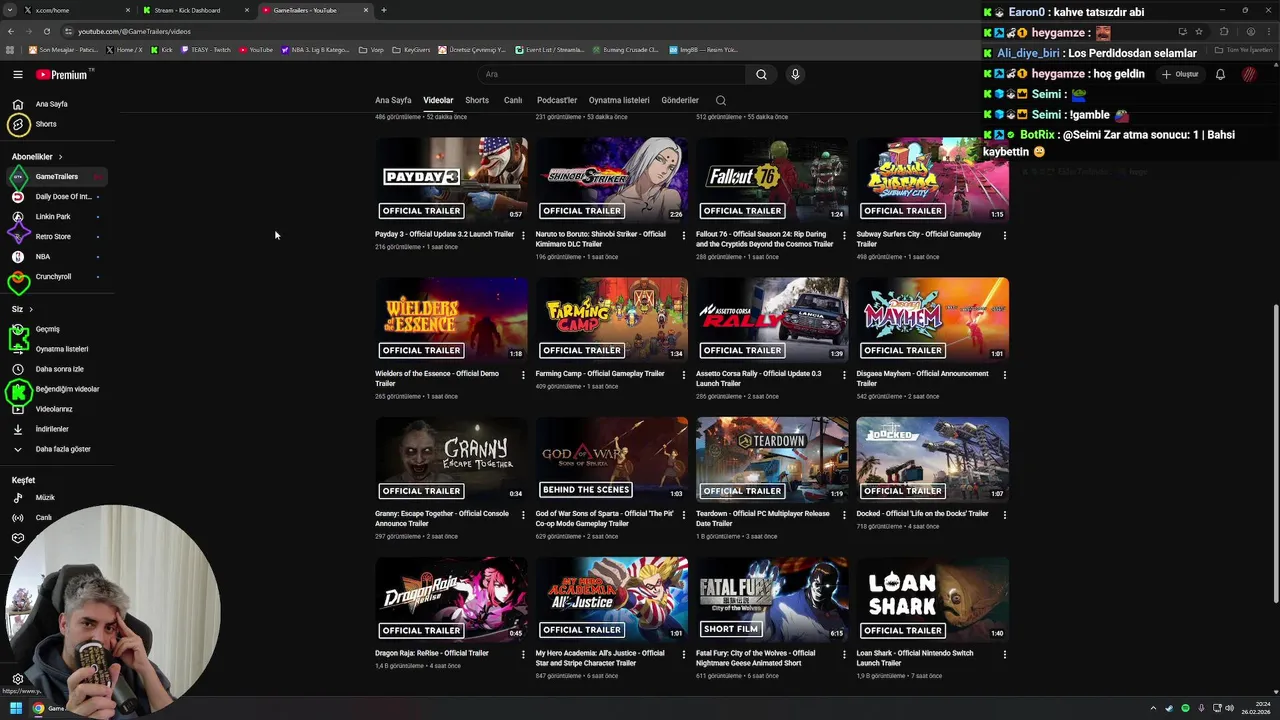The height and width of the screenshot is (720, 1280).
Task: Open the Gönderiler channel tab
Action: click(680, 100)
